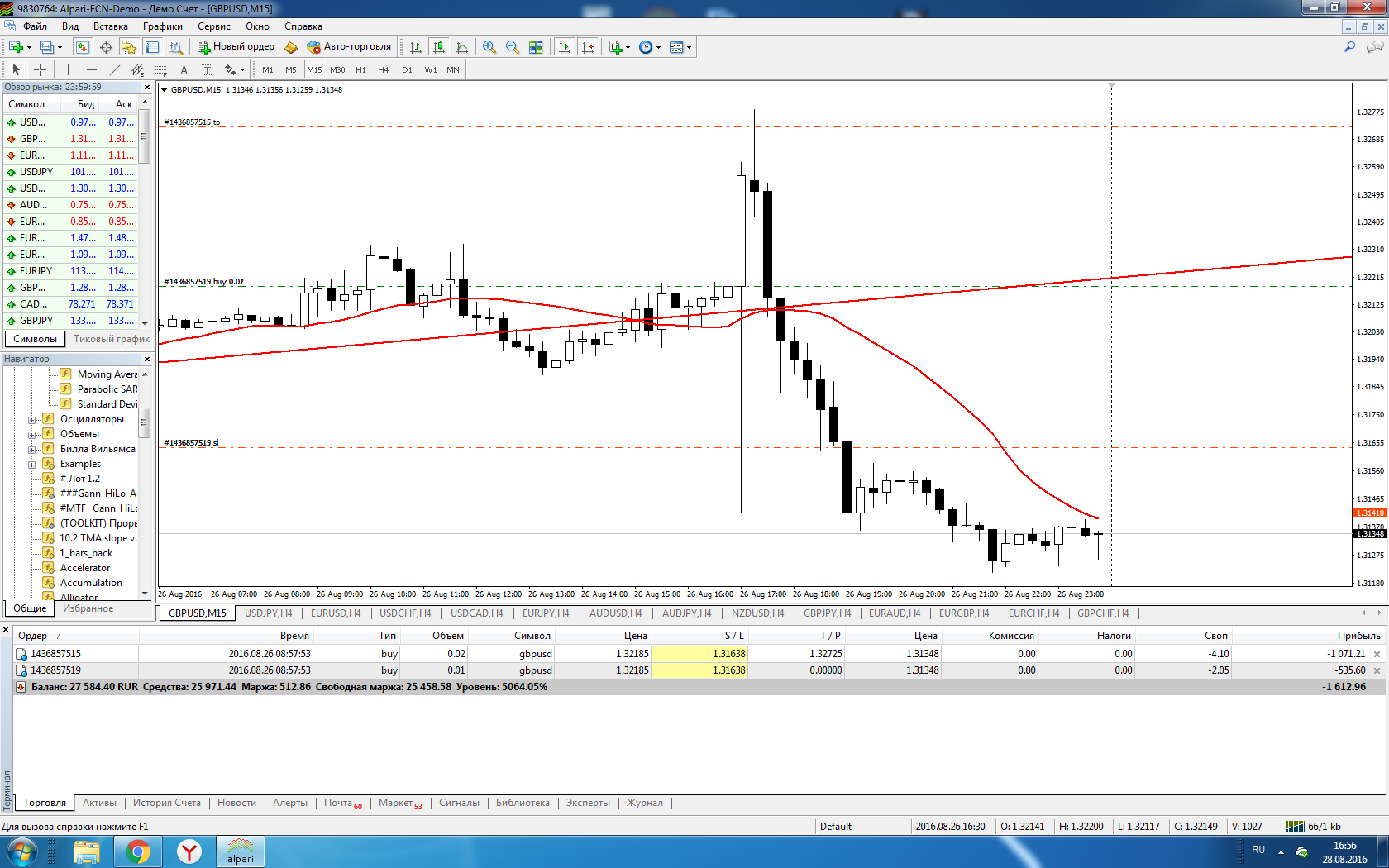Toggle the Market Watch window icon
Viewport: 1389px width, 868px height.
tap(83, 47)
